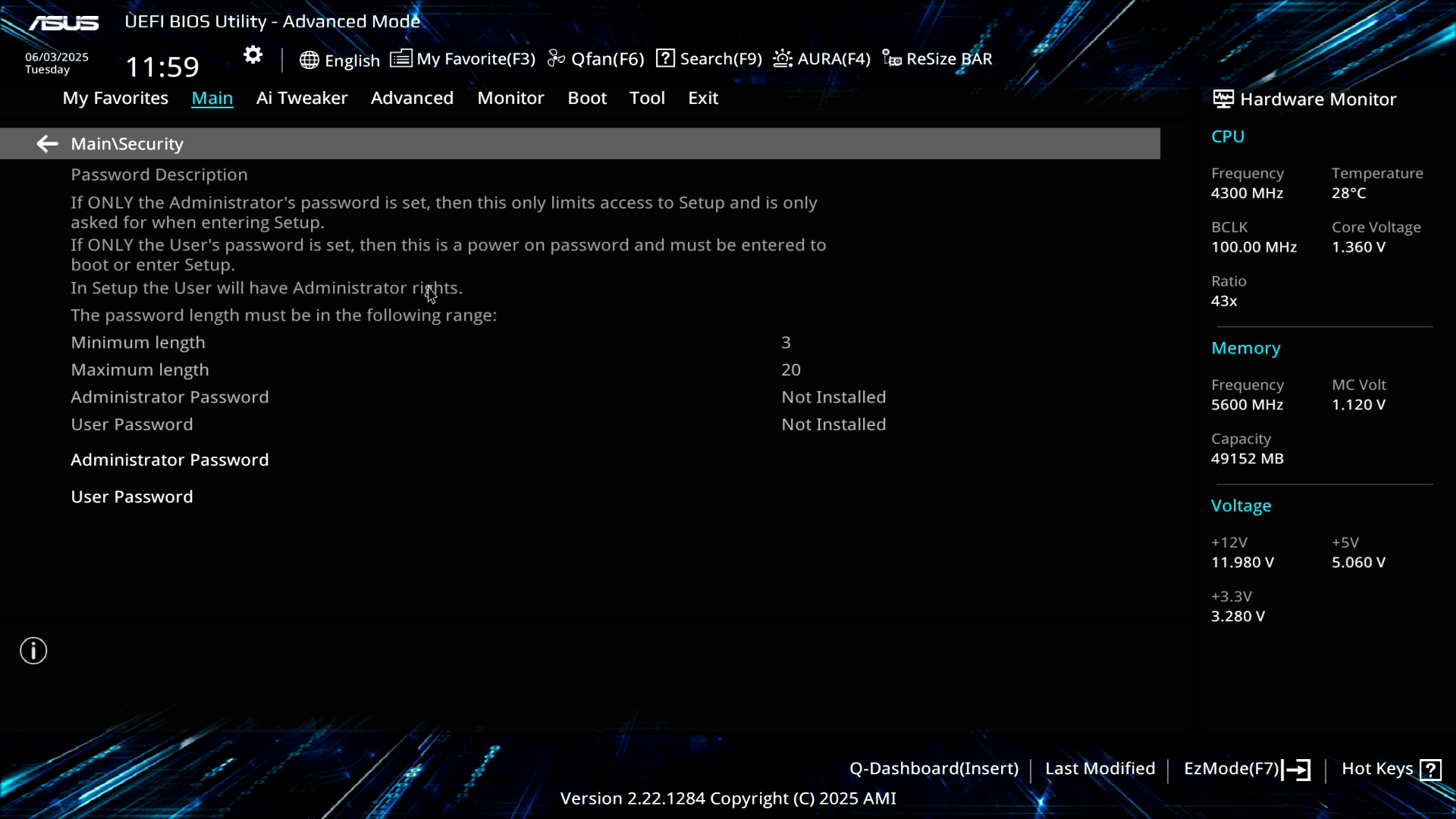Click the info icon at bottom left
Screen dimensions: 1456x819
33,651
